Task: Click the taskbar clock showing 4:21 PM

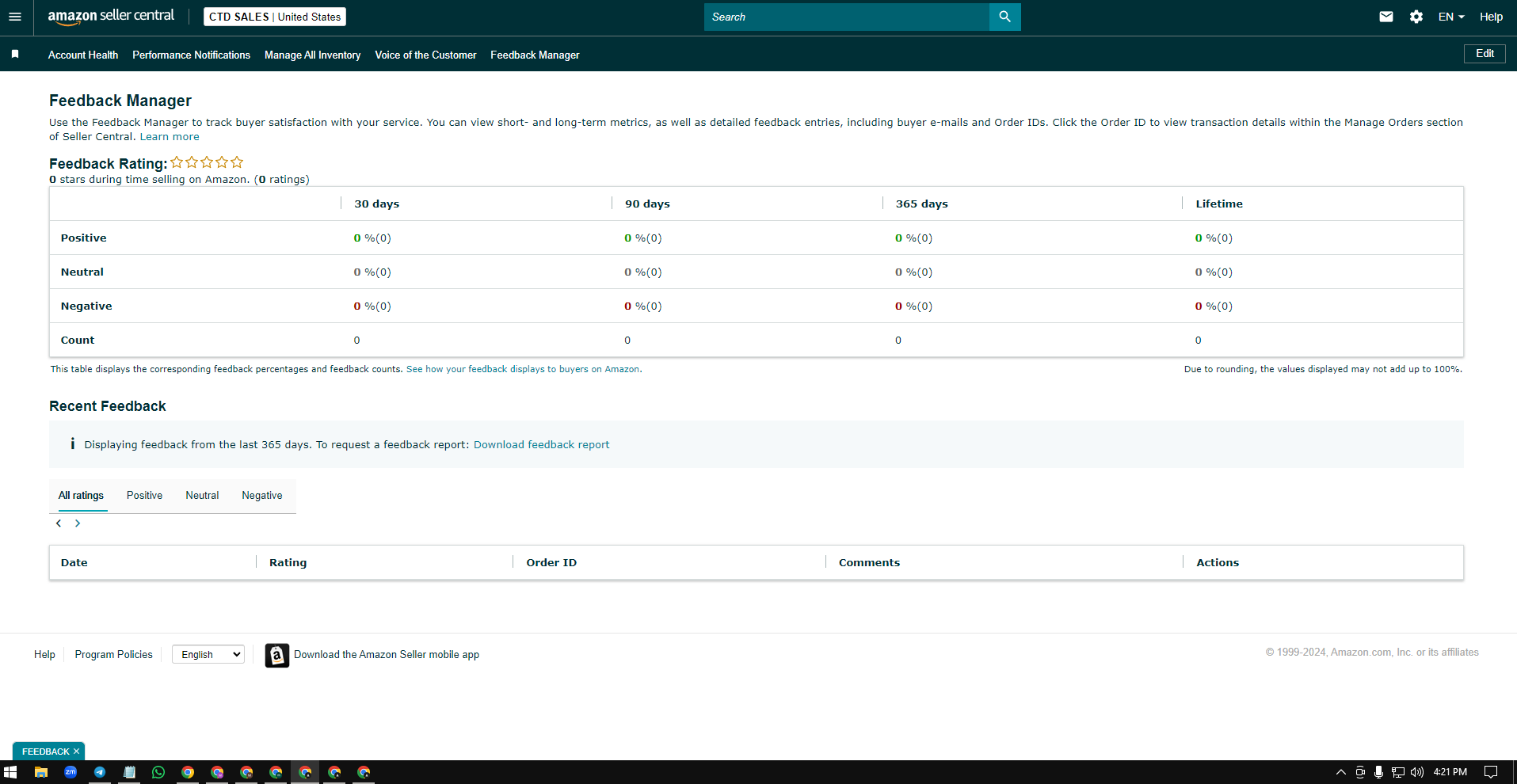Action: (1450, 772)
